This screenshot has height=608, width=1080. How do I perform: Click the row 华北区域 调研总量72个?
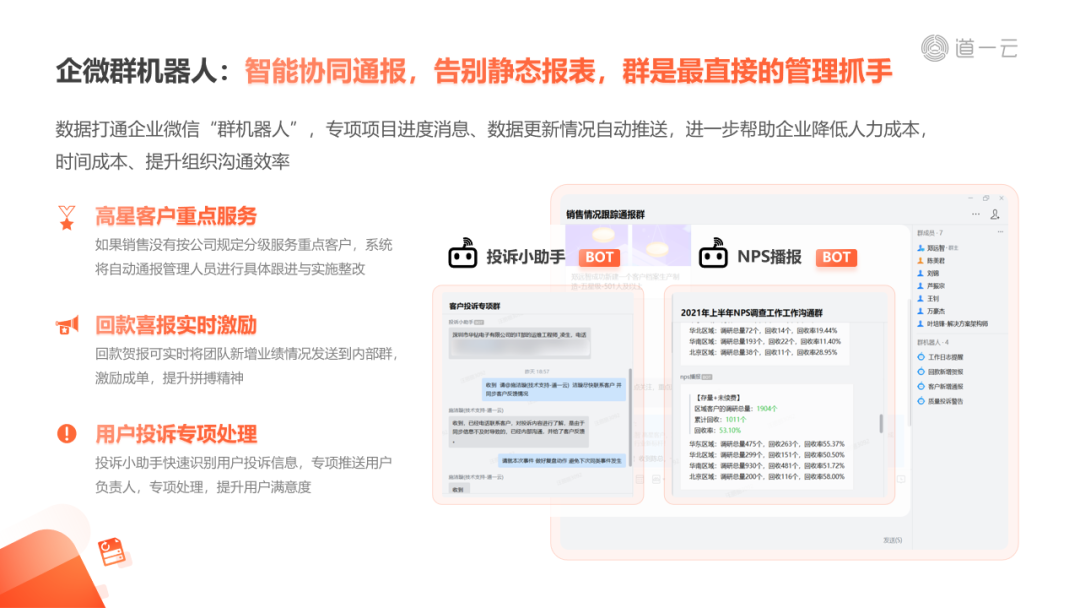click(763, 331)
